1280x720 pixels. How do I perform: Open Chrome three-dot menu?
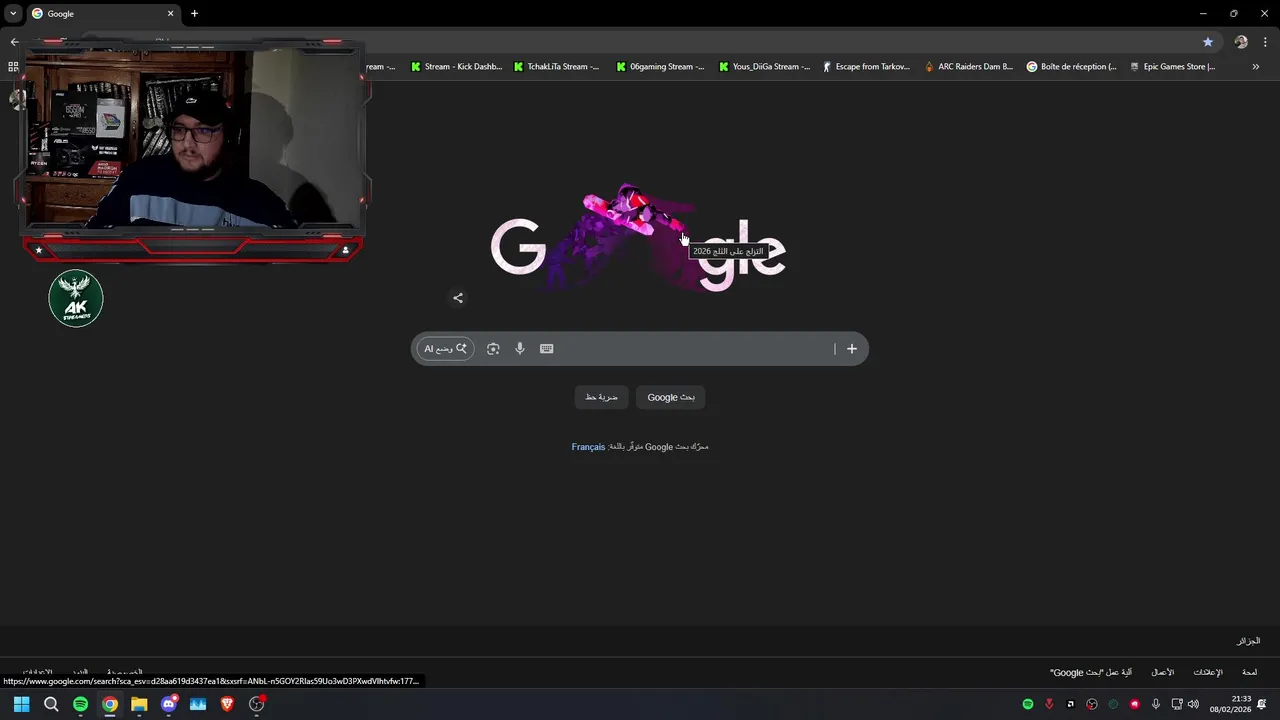pyautogui.click(x=1265, y=42)
